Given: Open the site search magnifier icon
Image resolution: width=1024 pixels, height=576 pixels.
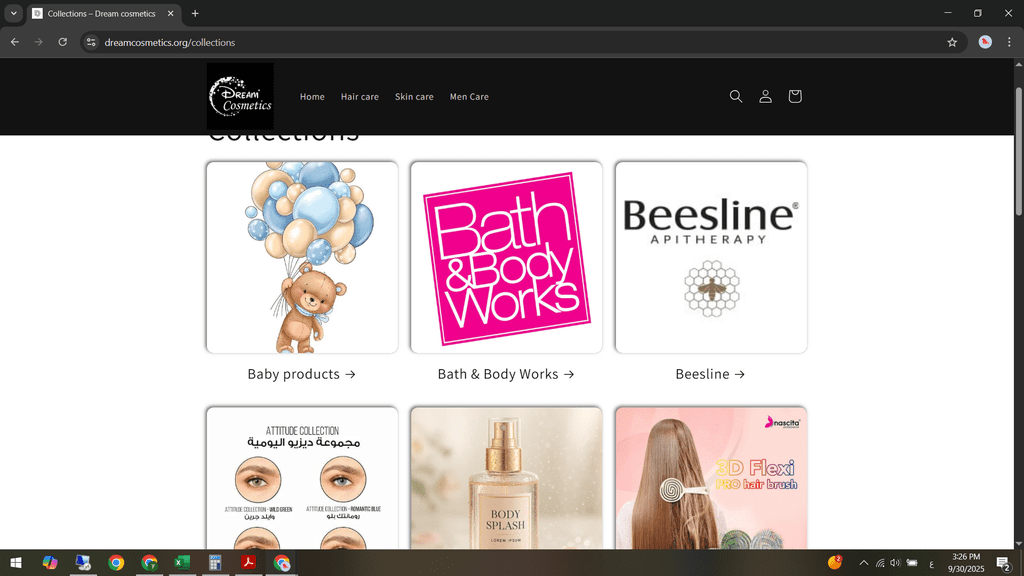Looking at the screenshot, I should tap(735, 97).
